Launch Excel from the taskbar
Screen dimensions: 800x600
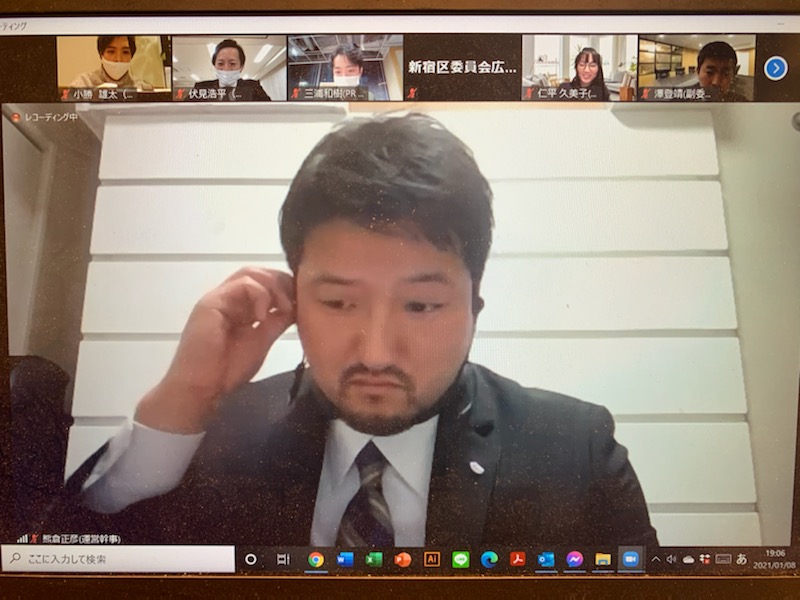tap(374, 559)
